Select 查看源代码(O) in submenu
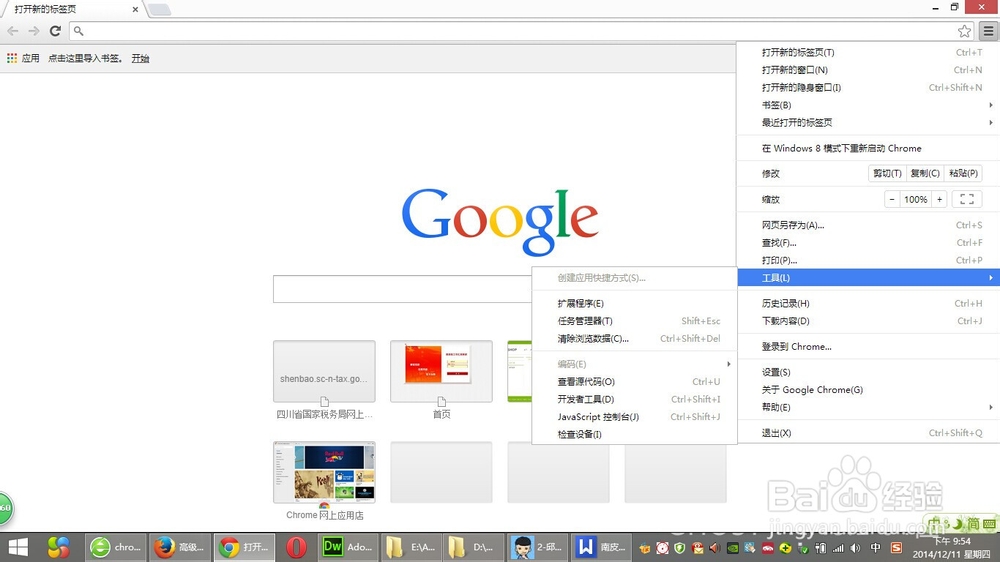Viewport: 1000px width, 562px height. click(x=635, y=381)
